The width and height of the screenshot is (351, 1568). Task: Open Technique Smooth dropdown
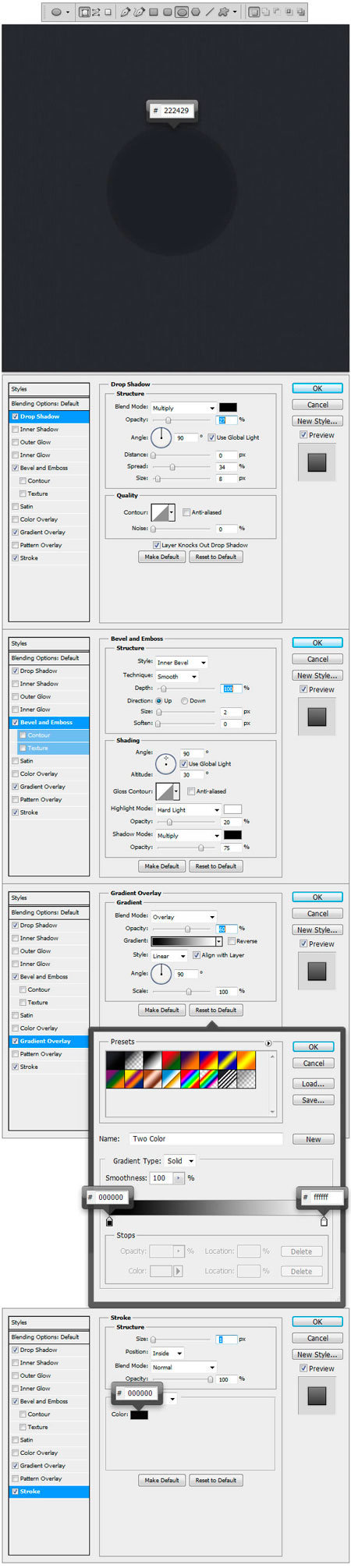(x=177, y=676)
